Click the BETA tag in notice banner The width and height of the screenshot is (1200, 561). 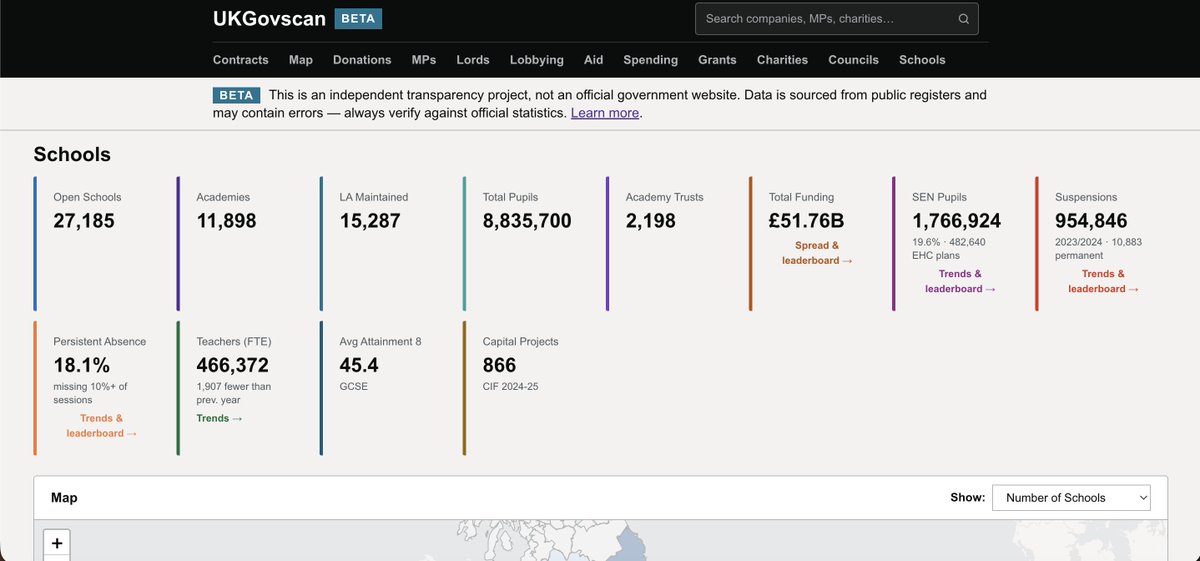click(237, 95)
